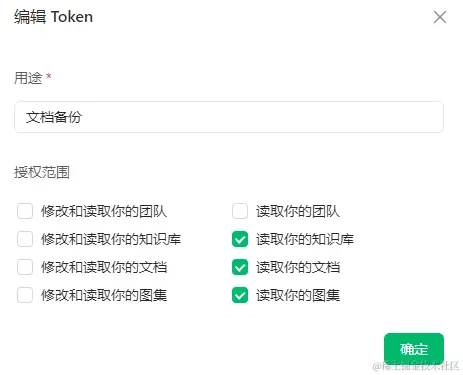Click the label text 读取你的文档
This screenshot has height=375, width=463.
point(298,267)
